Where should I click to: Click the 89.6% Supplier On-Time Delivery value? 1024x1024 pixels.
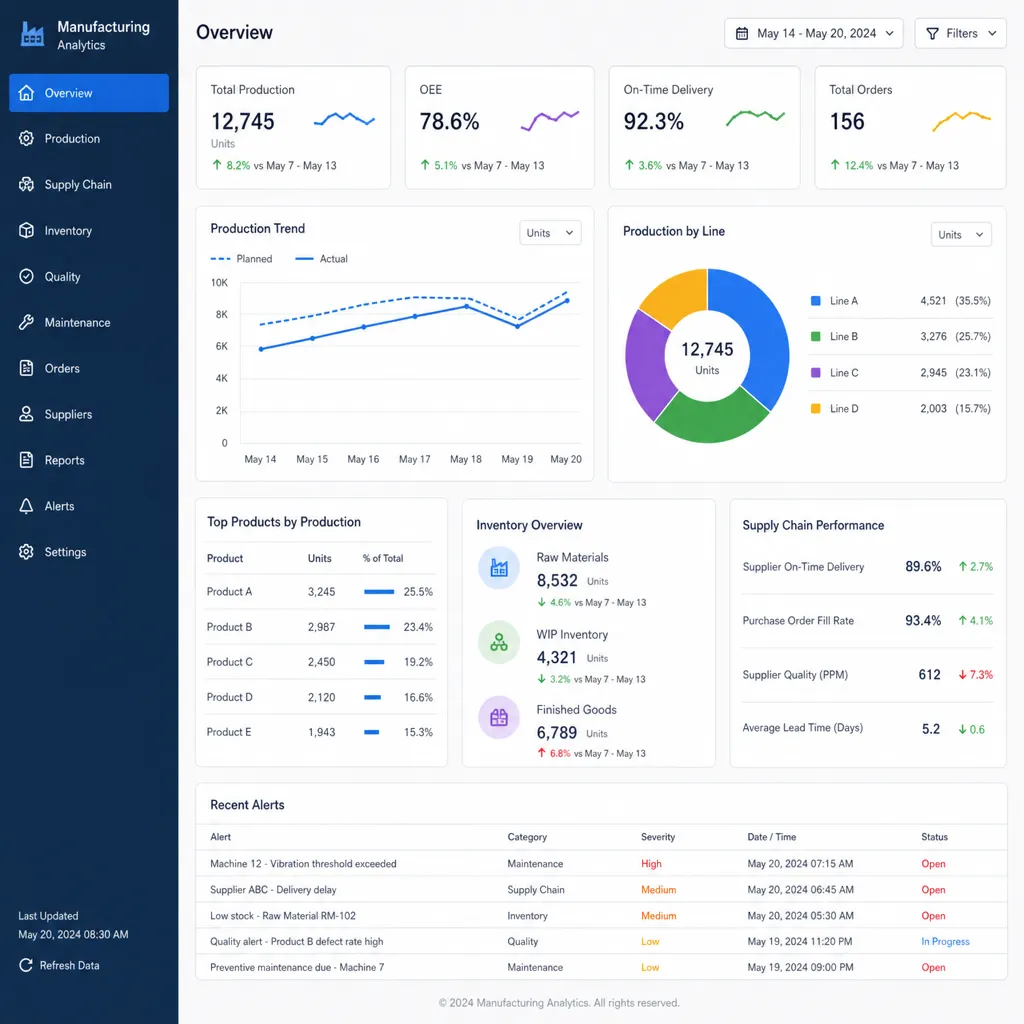click(923, 566)
